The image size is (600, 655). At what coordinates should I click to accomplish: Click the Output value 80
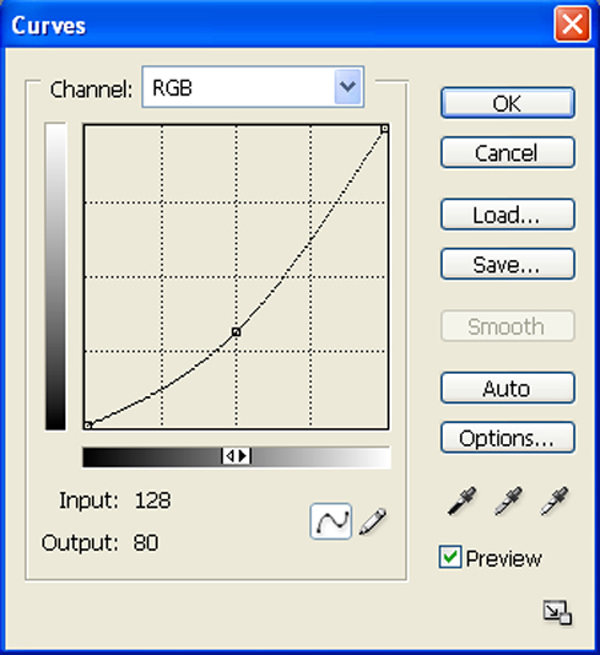click(146, 543)
